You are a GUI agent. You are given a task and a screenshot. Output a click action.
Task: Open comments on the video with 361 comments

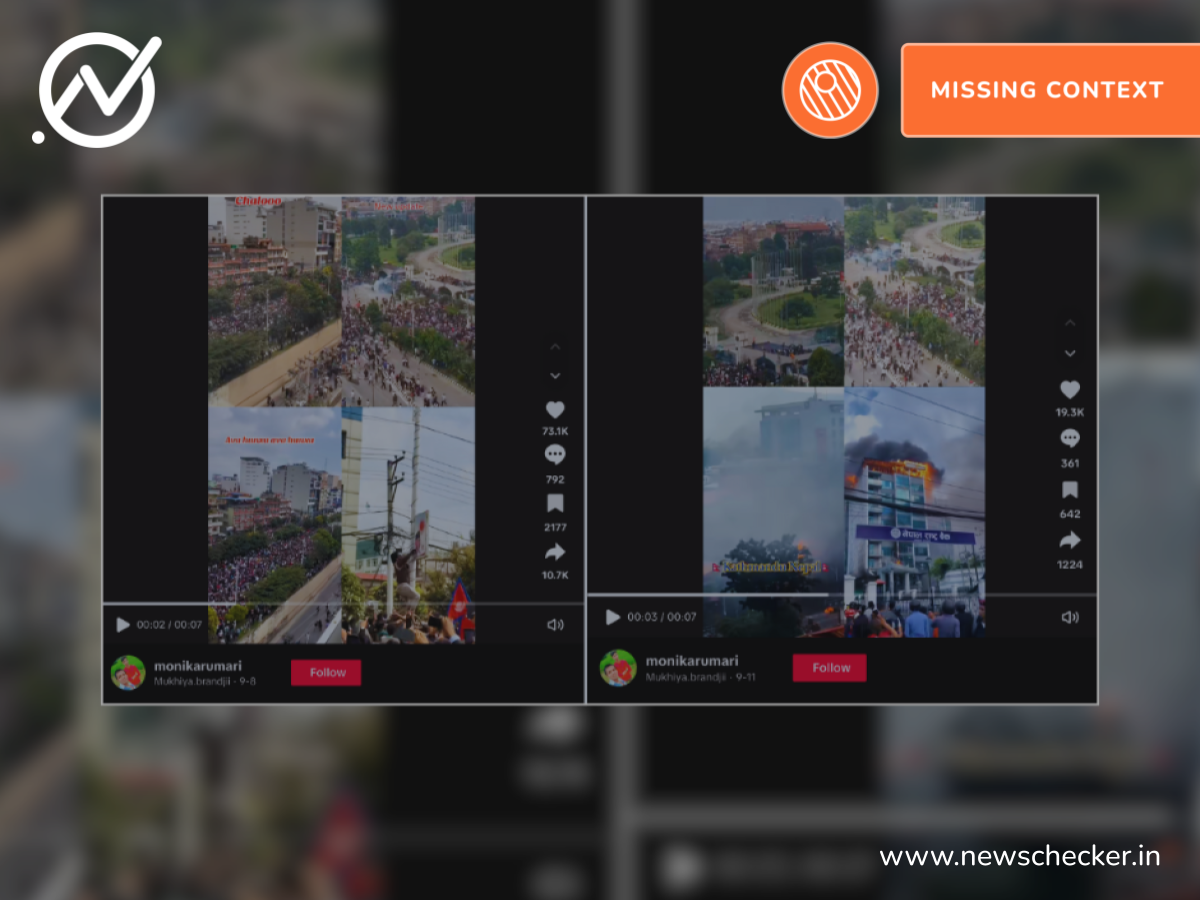pos(1069,438)
